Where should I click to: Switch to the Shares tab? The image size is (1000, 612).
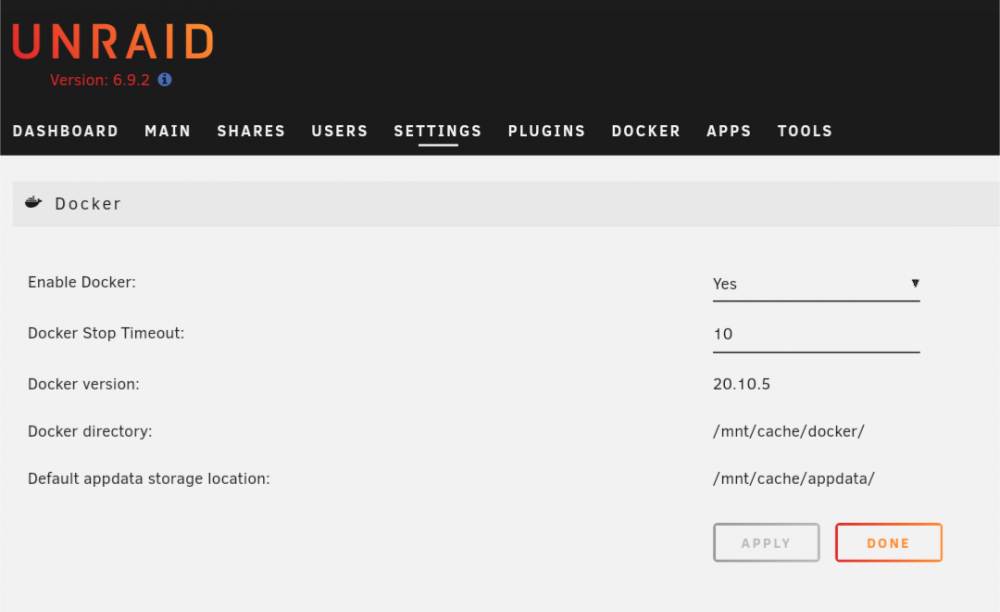(251, 131)
